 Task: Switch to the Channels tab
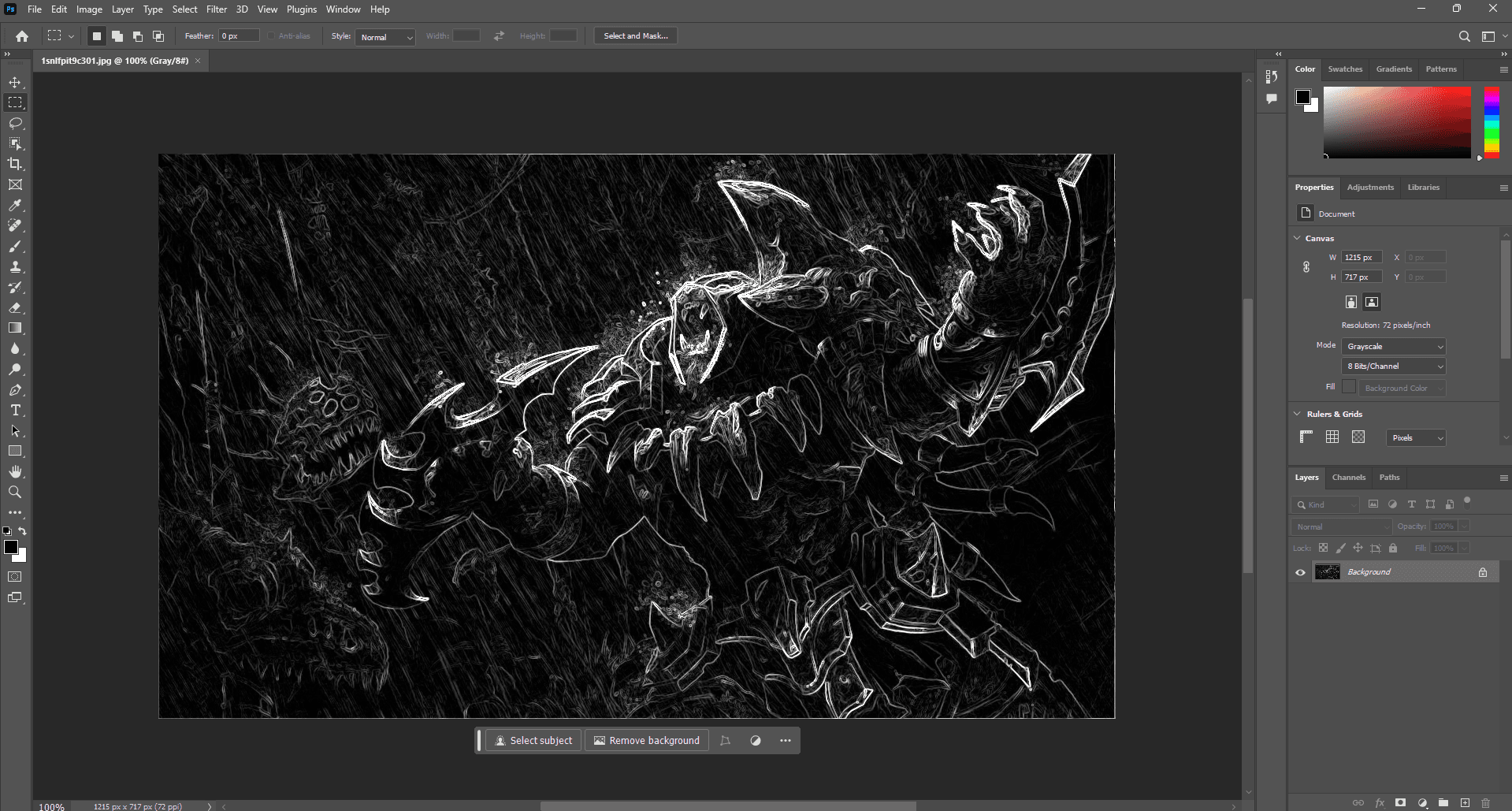pos(1348,478)
